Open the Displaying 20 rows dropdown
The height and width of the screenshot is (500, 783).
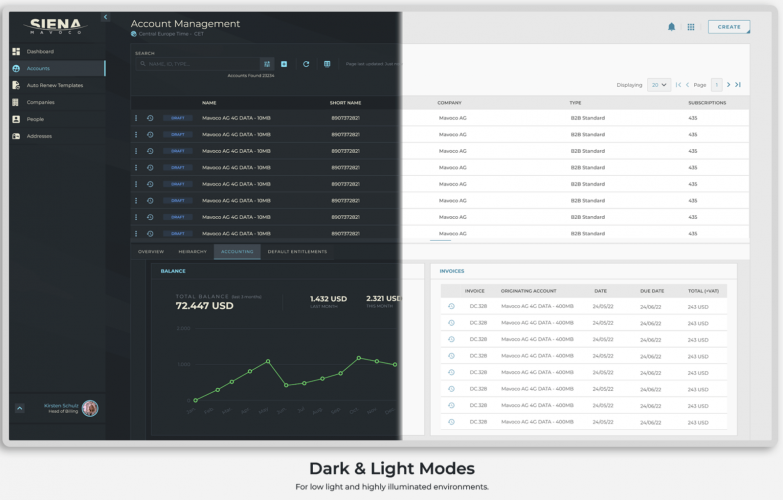tap(659, 85)
